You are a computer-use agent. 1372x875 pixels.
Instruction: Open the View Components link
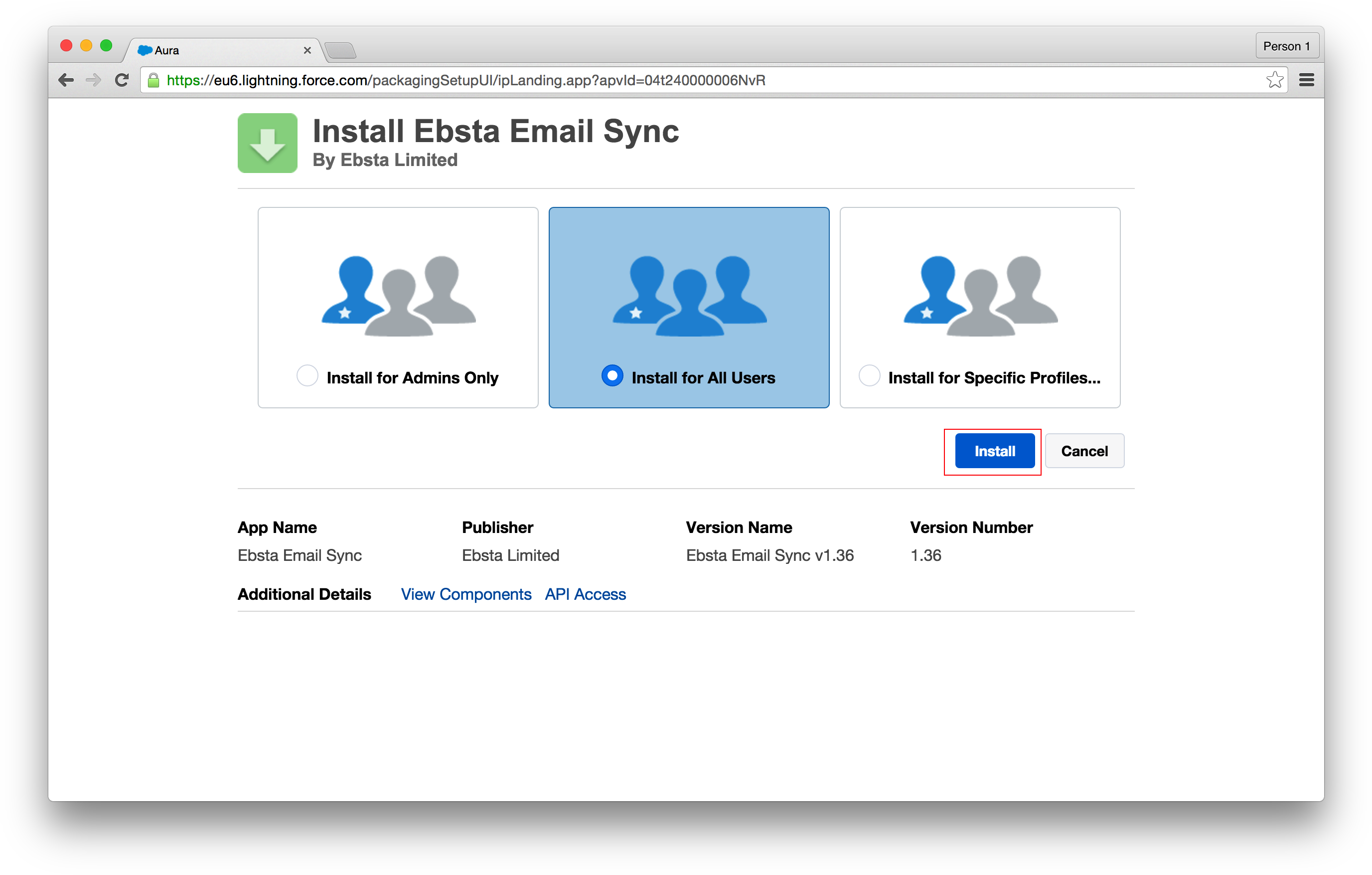(466, 594)
